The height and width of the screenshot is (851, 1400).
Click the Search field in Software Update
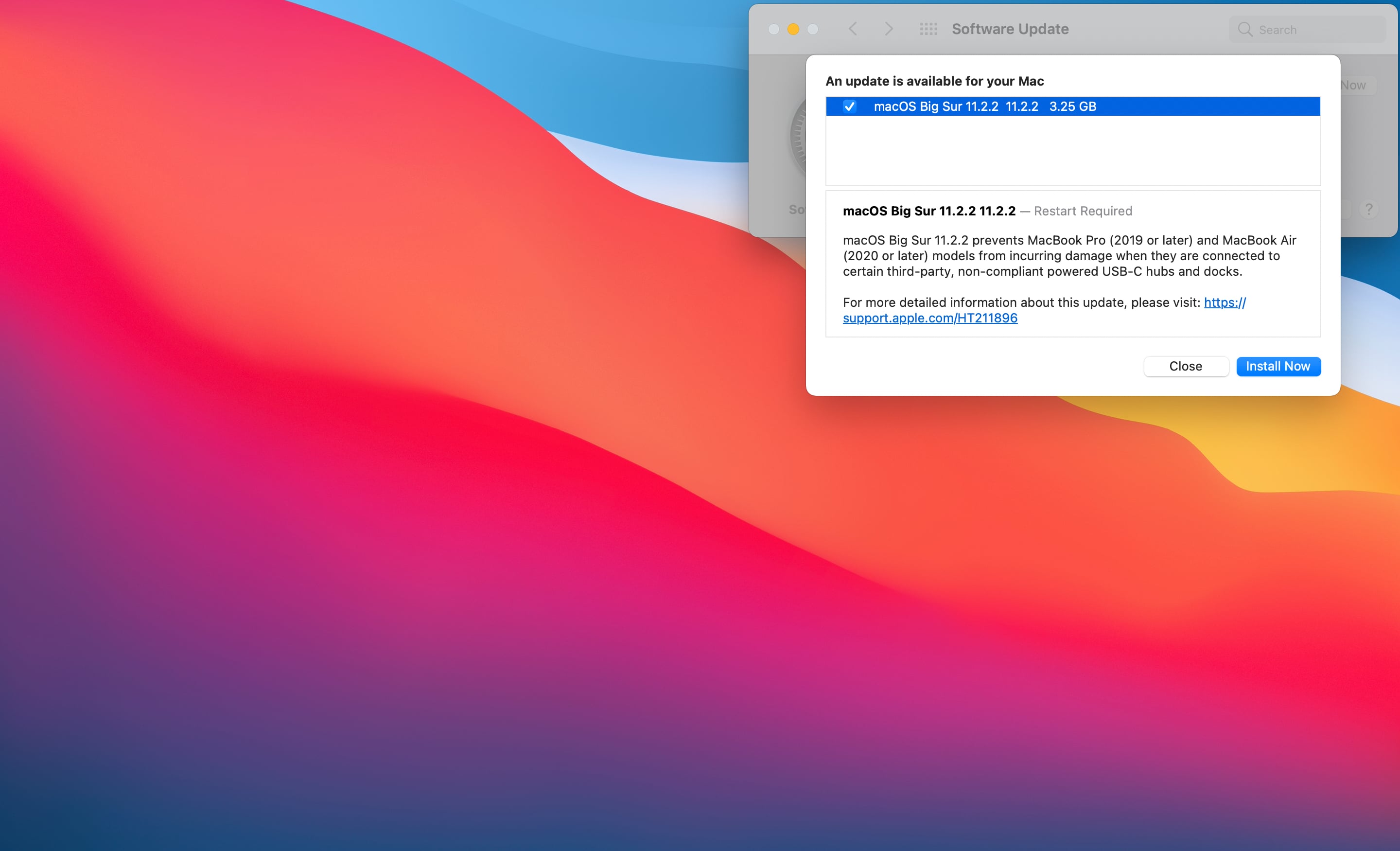1307,30
